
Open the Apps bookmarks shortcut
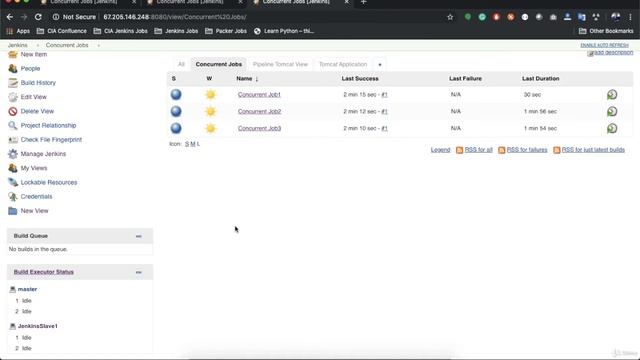(x=18, y=31)
